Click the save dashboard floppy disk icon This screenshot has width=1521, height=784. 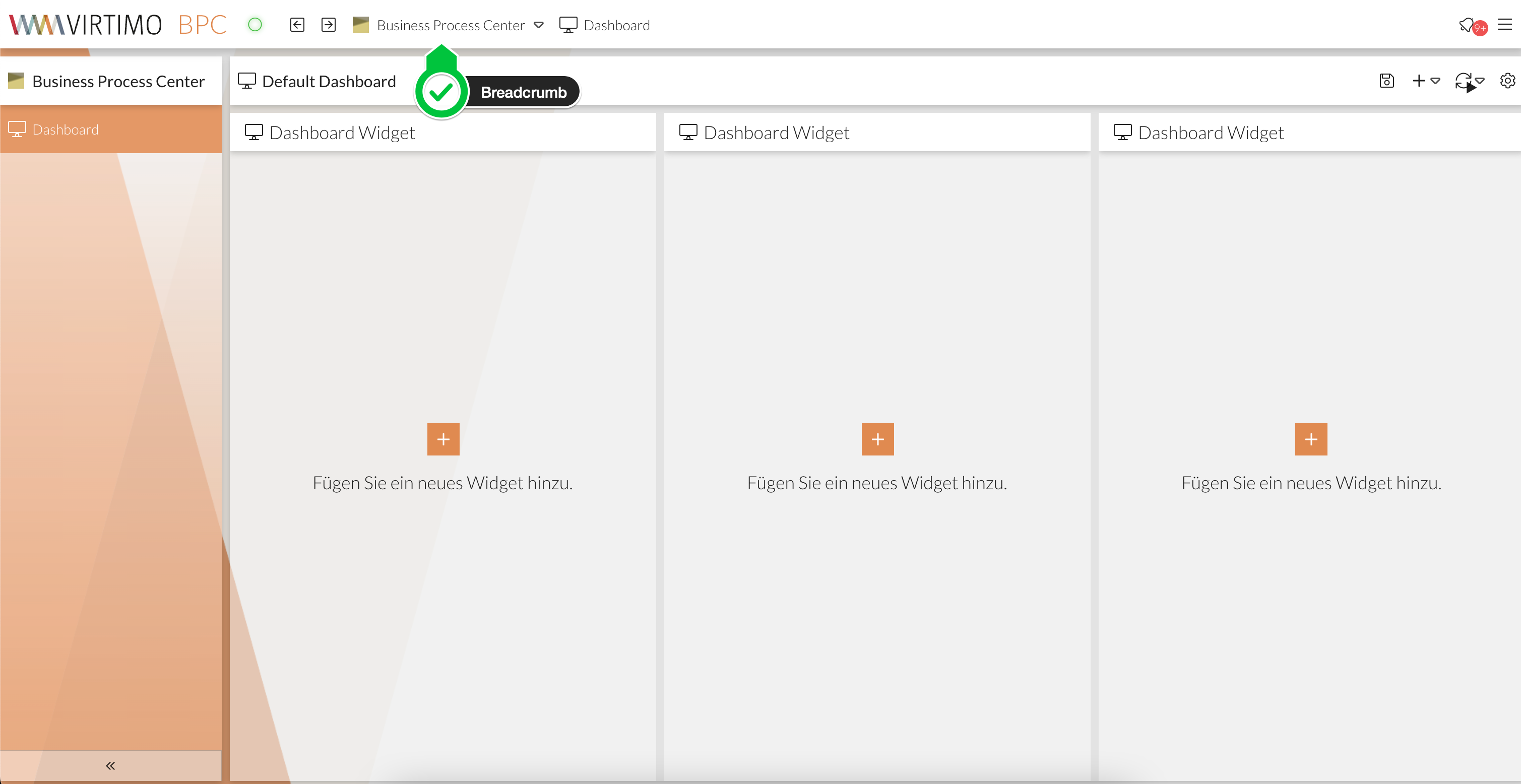[1386, 81]
